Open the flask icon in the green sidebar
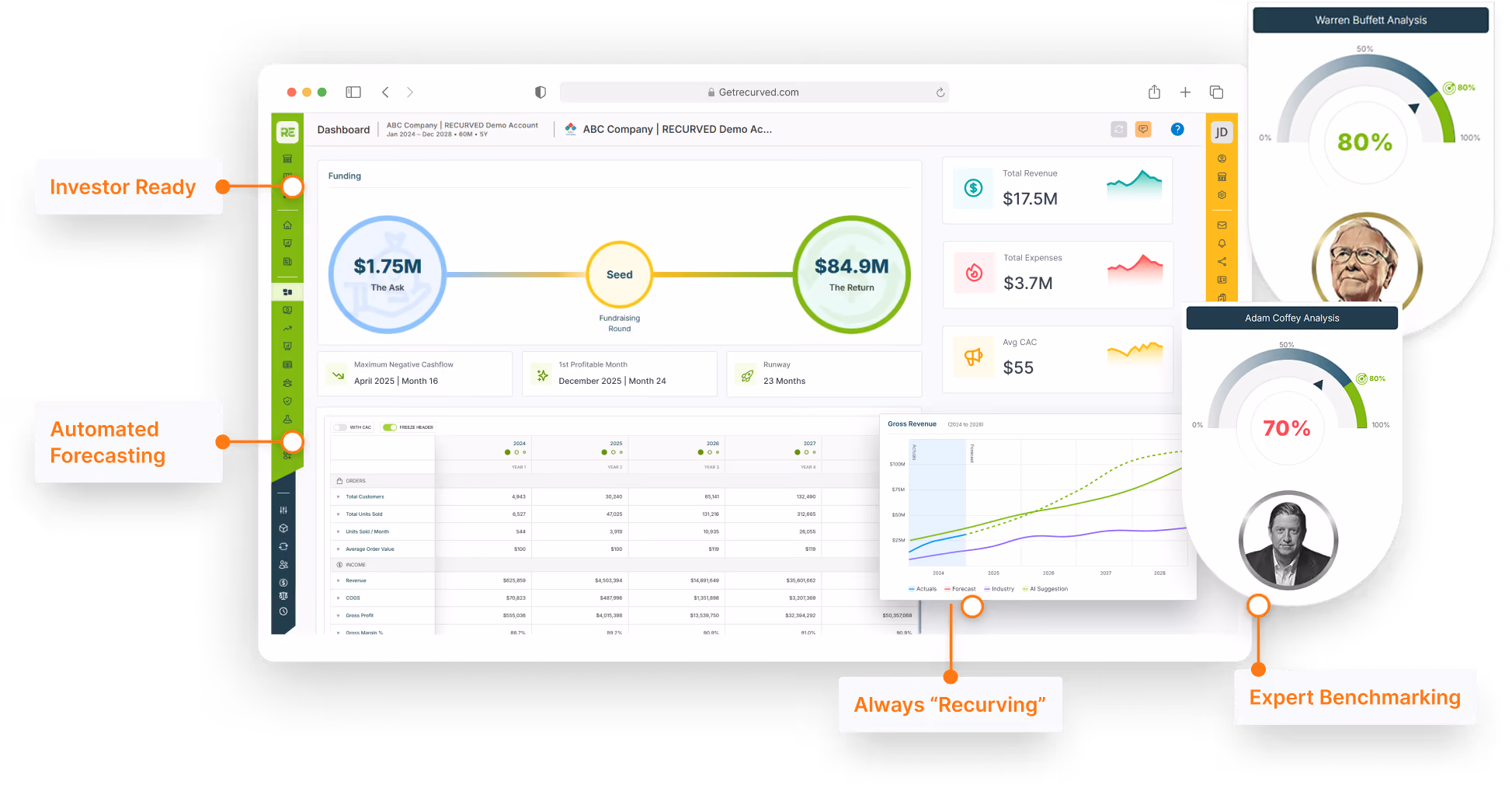Viewport: 1512px width, 791px height. 287,419
